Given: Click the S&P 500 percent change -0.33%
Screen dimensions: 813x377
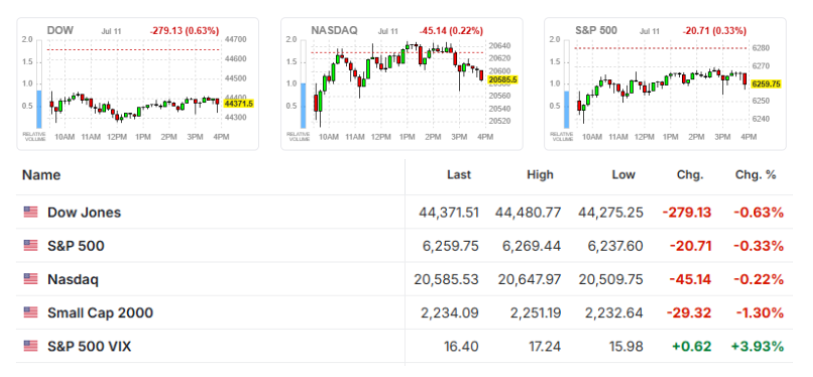Looking at the screenshot, I should (x=758, y=246).
